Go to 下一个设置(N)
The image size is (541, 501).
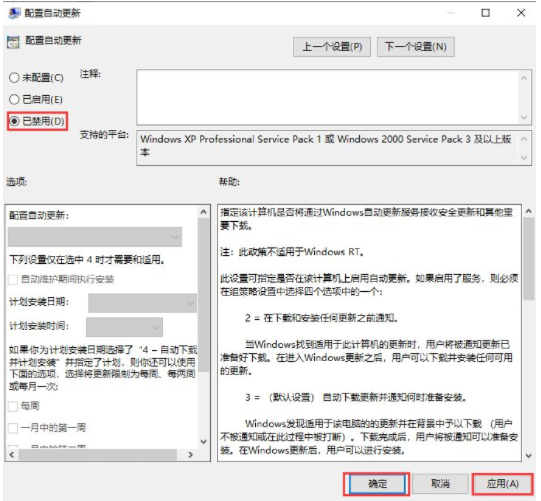pos(416,47)
